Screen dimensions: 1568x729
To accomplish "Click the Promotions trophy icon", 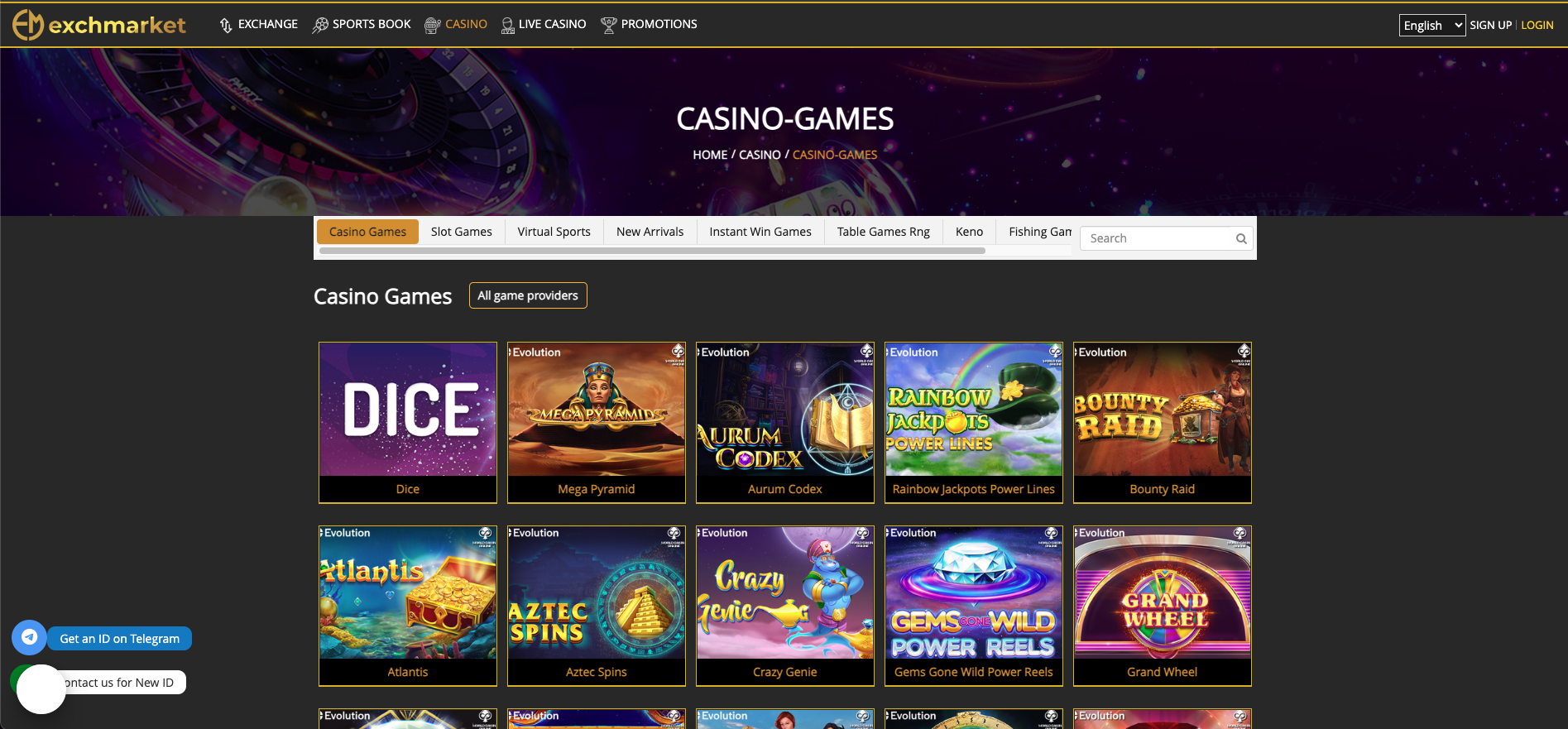I will (609, 26).
